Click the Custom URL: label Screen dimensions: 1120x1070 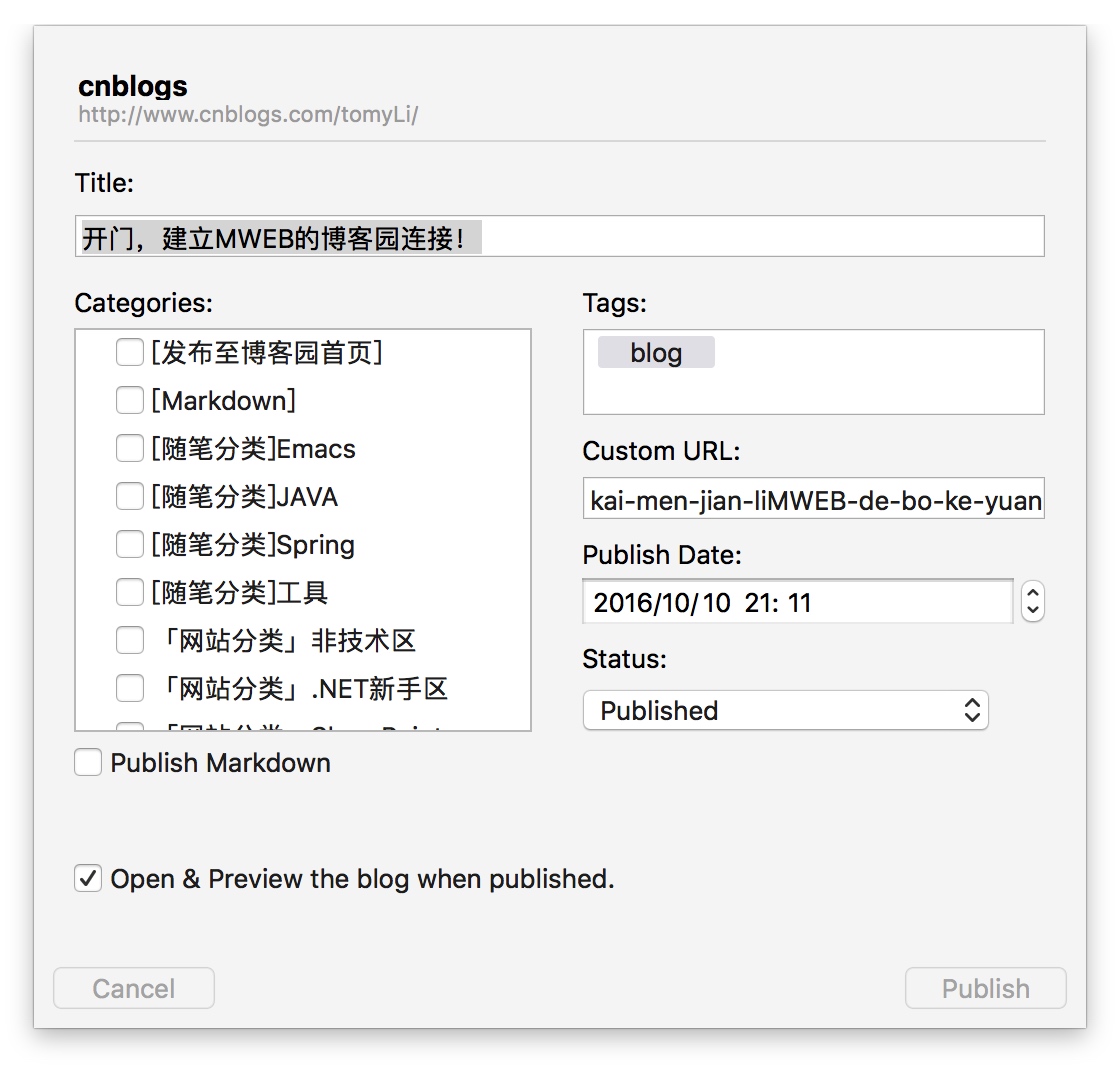pos(661,451)
